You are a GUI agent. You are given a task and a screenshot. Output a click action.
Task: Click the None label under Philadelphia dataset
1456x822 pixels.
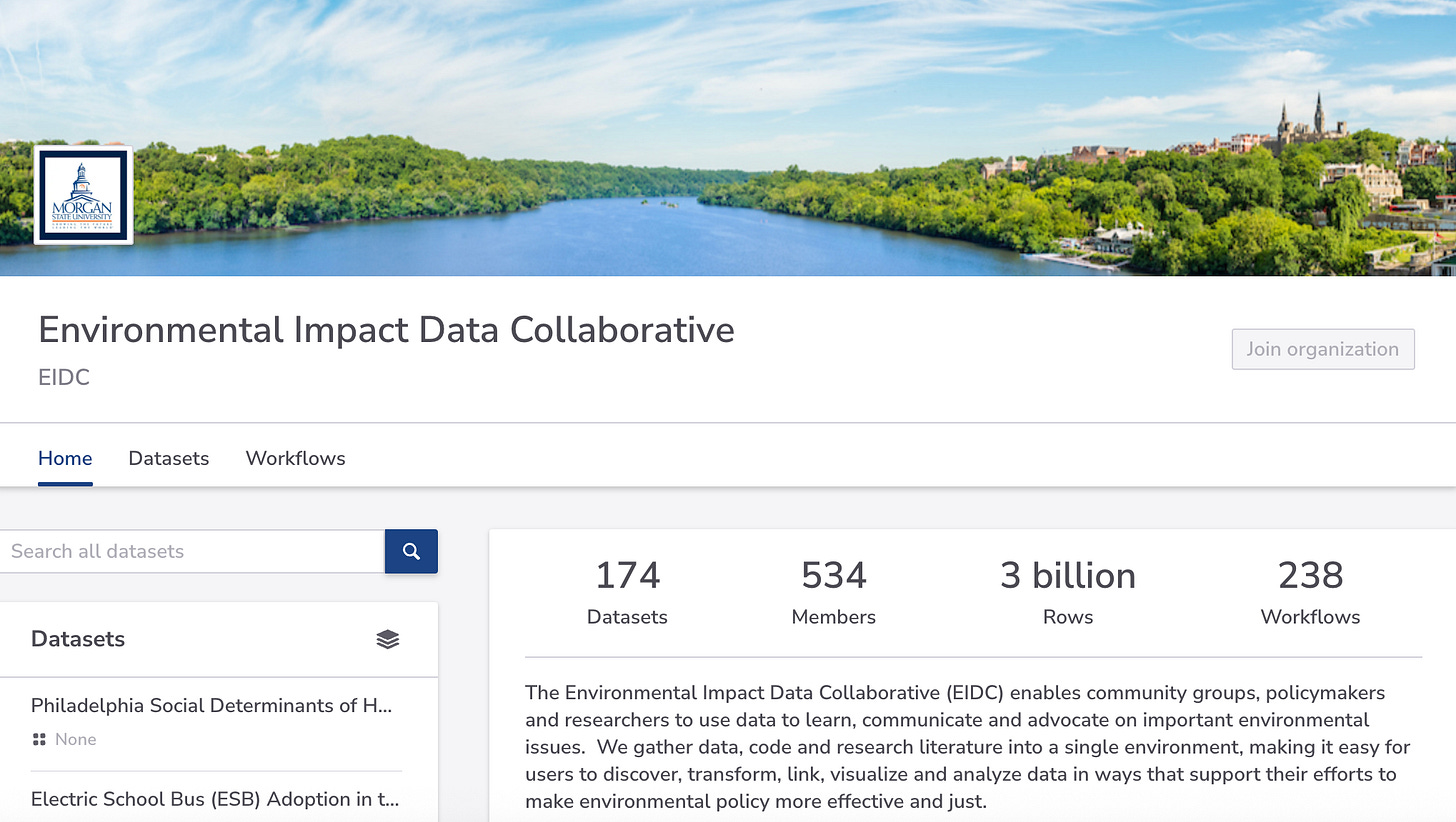coord(76,739)
